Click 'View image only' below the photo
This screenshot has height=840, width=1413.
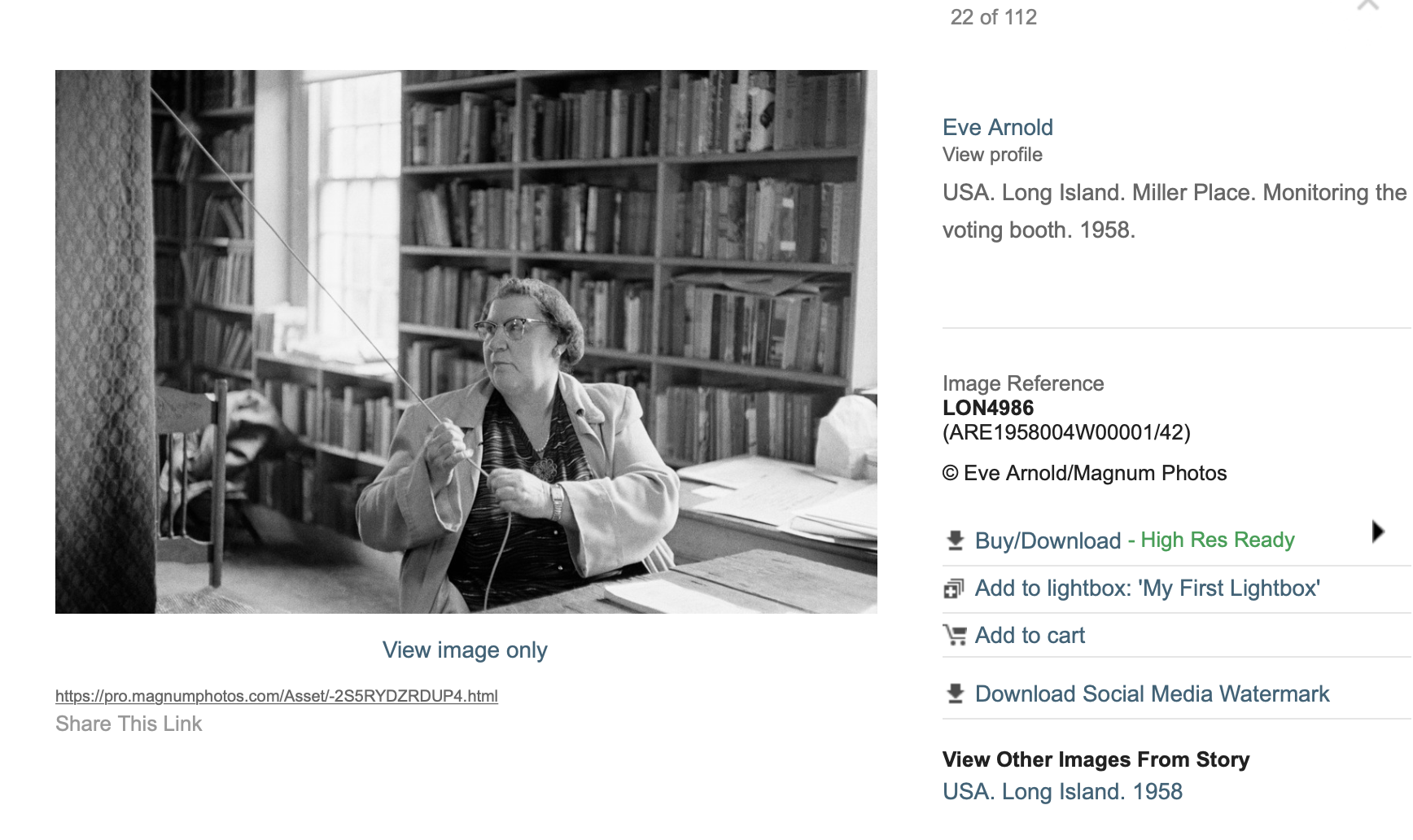point(465,650)
